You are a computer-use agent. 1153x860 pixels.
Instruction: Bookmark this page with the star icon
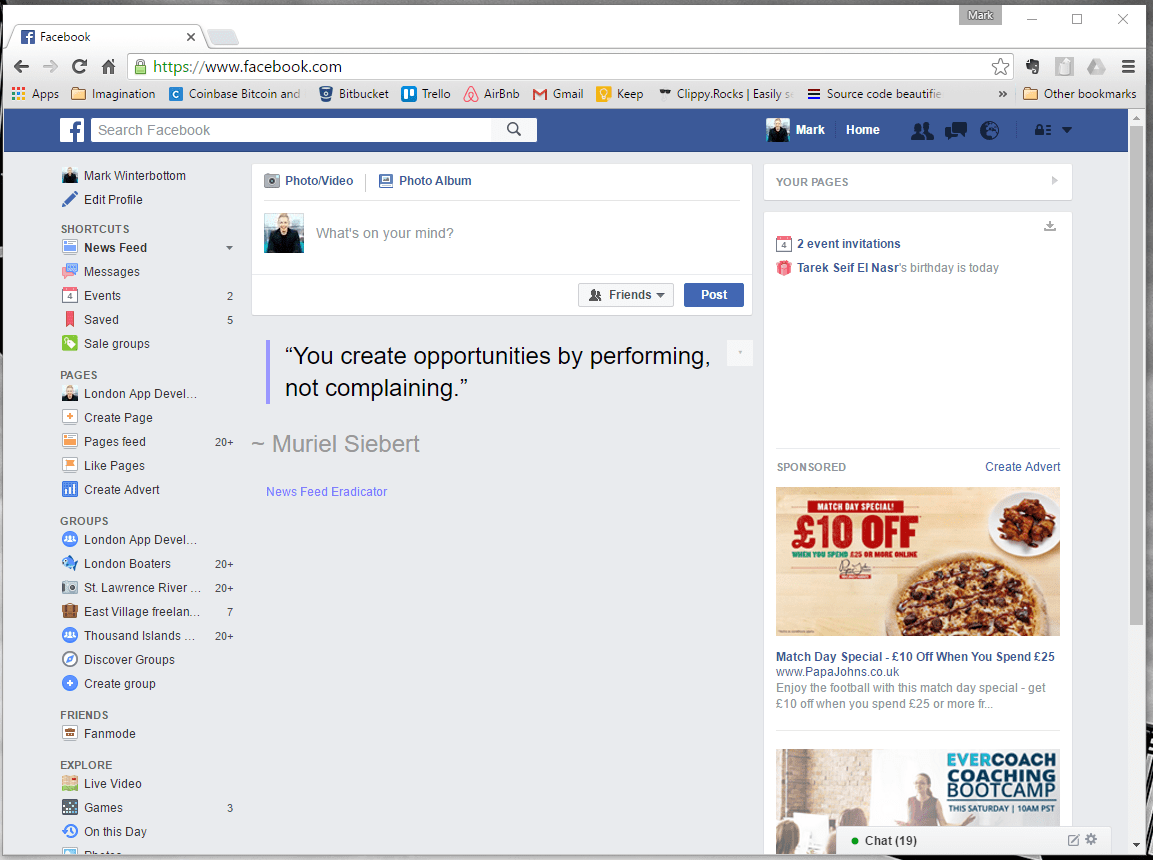pyautogui.click(x=1000, y=67)
